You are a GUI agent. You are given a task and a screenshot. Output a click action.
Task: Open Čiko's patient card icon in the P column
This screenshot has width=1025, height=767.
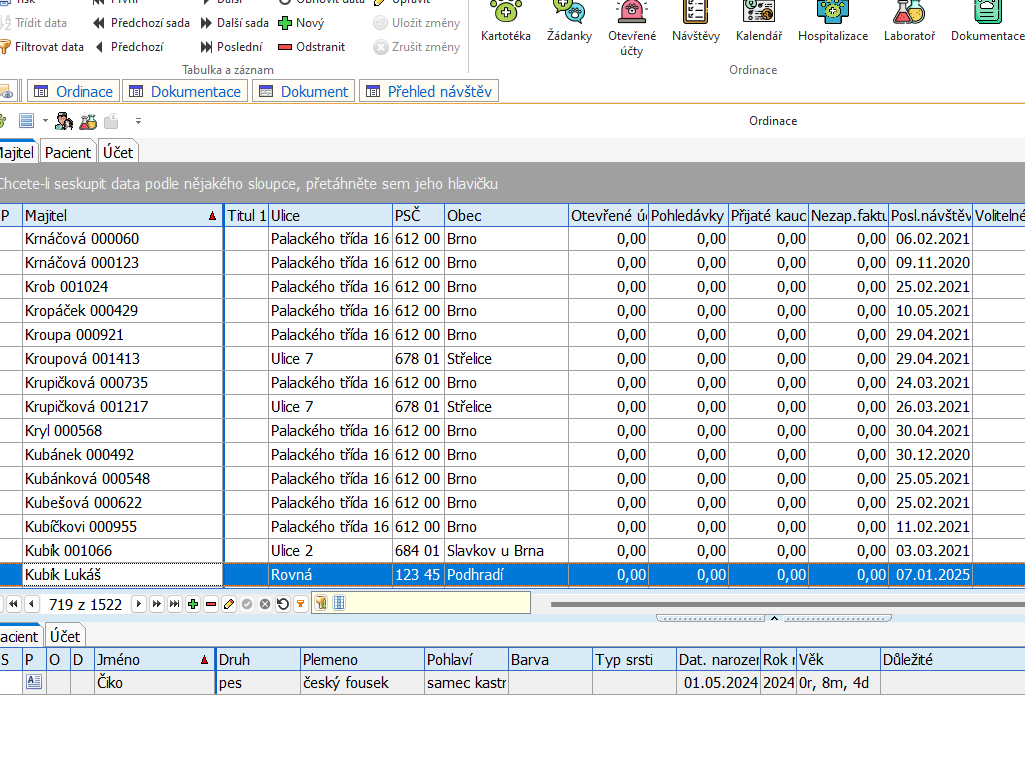click(34, 682)
